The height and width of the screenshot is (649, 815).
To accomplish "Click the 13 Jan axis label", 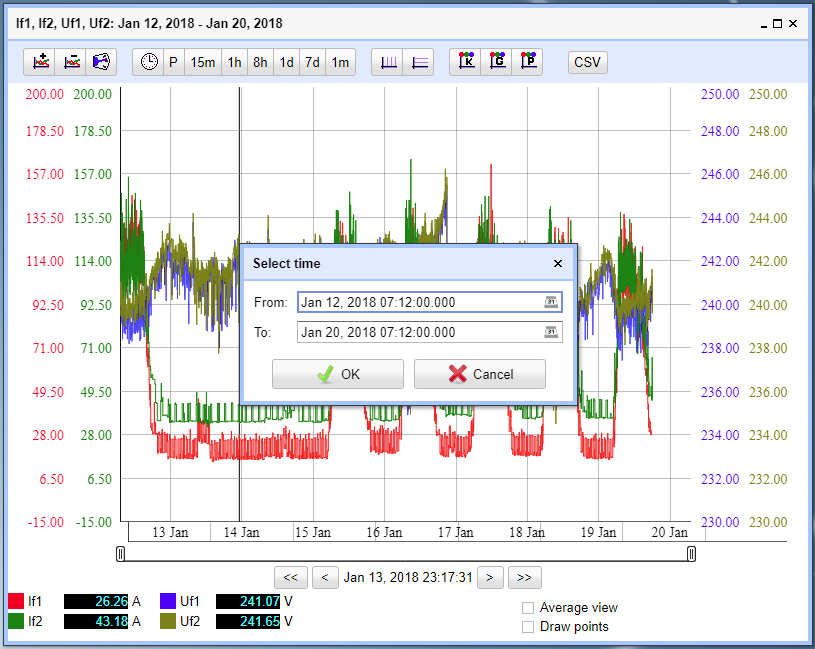I will pos(170,533).
